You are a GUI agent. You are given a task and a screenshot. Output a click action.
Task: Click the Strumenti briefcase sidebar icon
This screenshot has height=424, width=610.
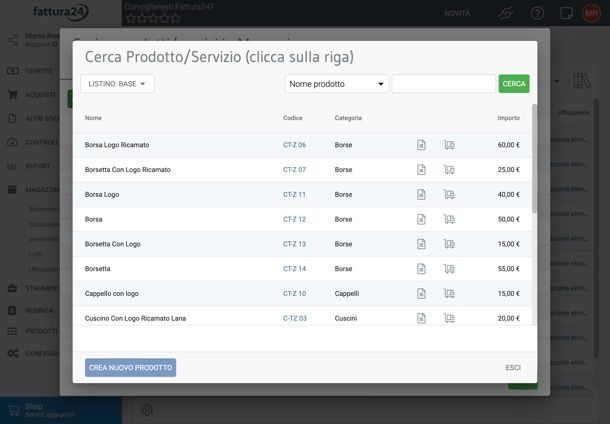pos(12,289)
